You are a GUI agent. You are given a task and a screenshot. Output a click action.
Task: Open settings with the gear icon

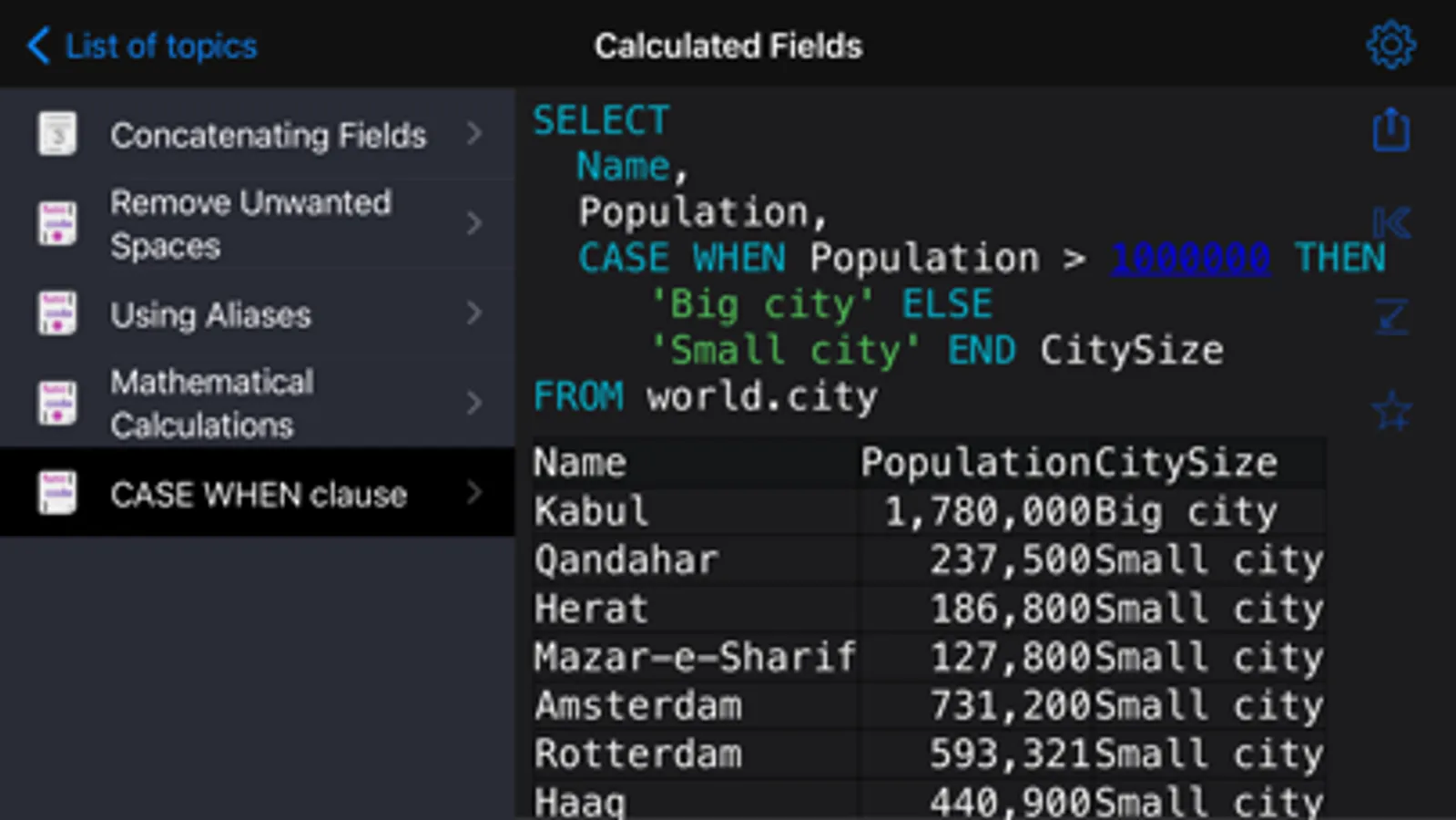coord(1390,45)
